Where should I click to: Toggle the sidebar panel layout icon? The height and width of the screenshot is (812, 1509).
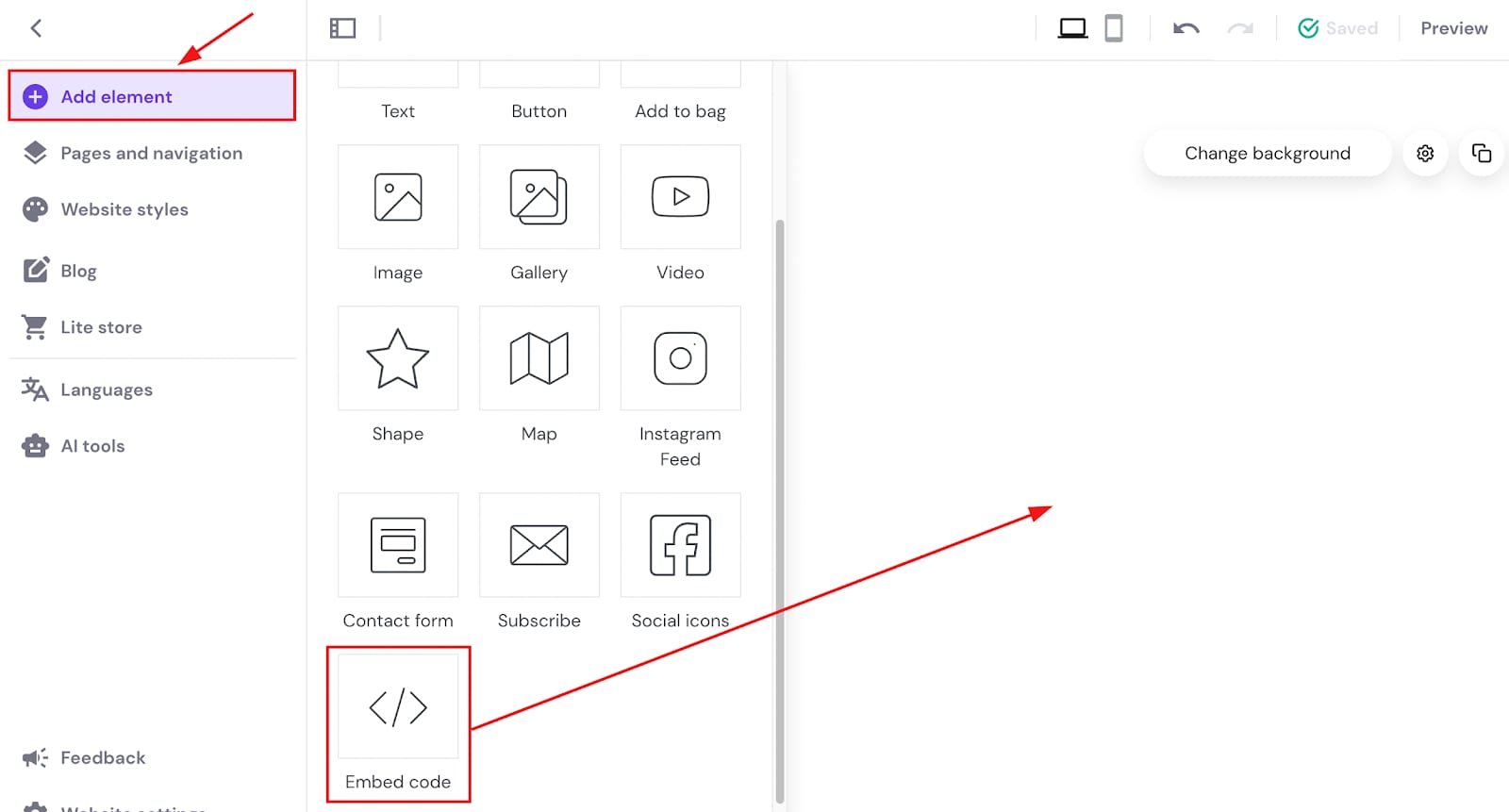(x=342, y=28)
